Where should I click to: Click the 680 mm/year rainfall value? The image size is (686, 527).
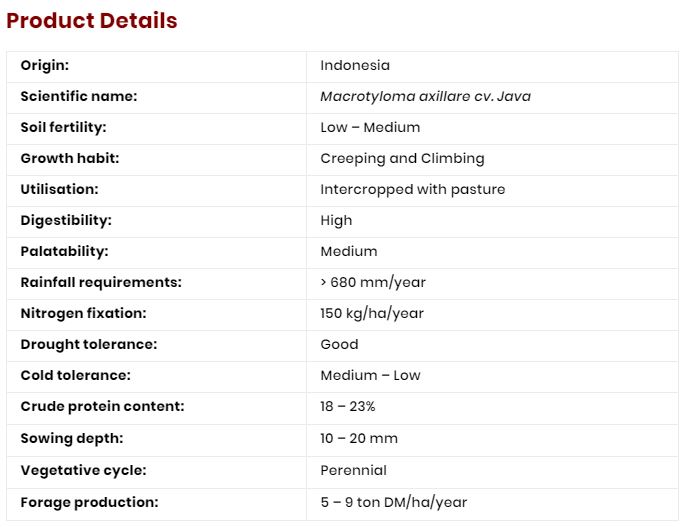click(373, 283)
